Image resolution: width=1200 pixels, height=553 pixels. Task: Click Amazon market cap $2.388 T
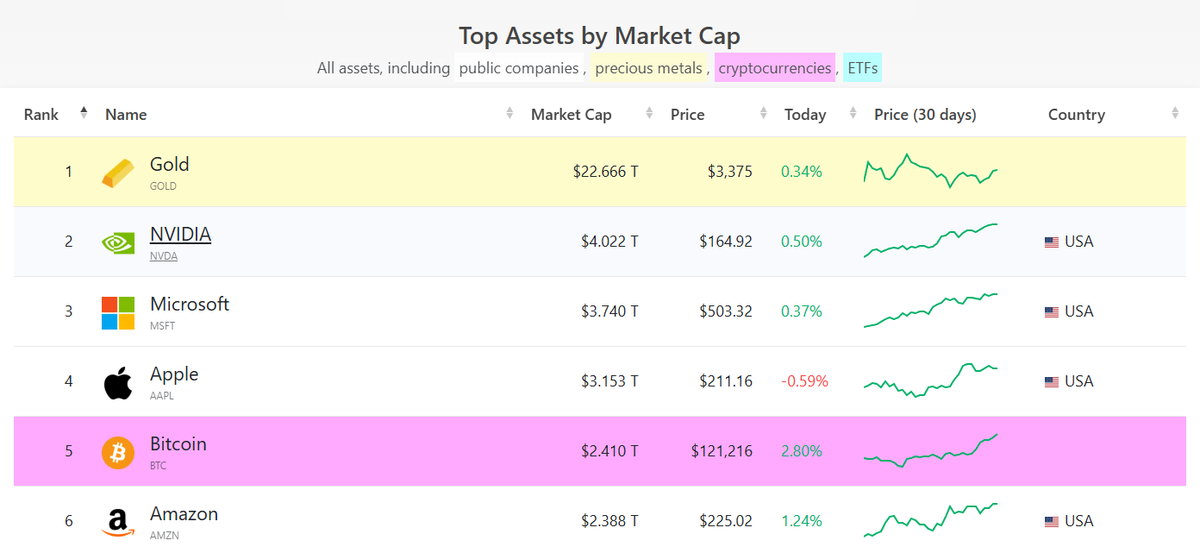point(609,522)
